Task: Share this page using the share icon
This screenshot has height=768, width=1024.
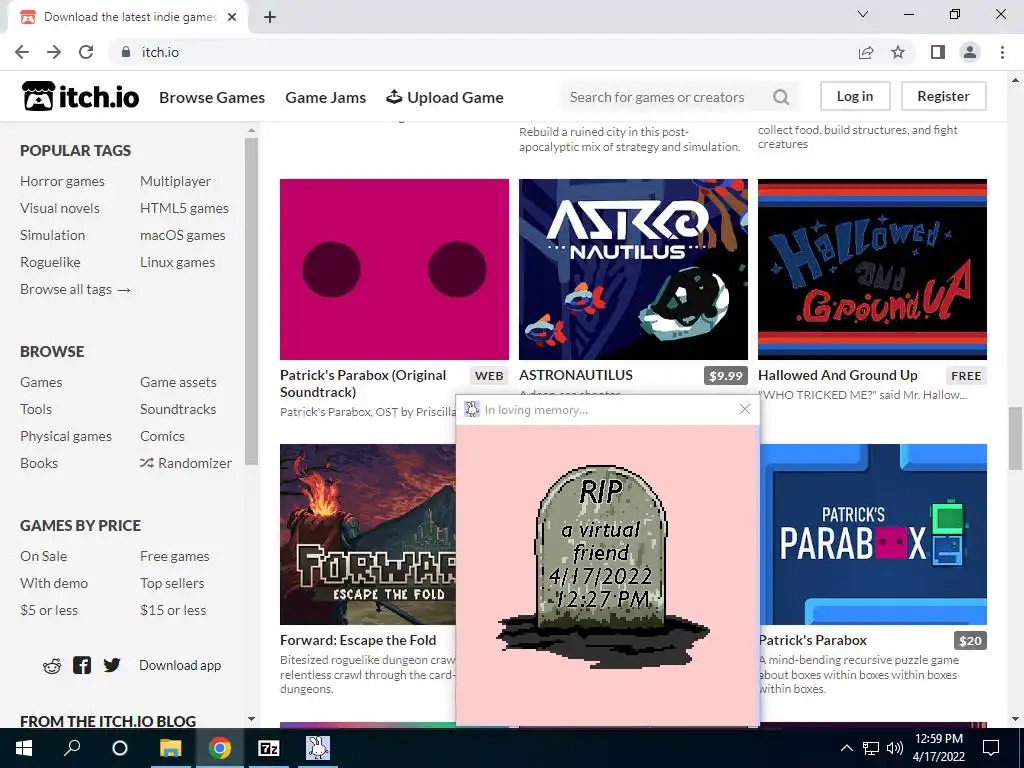Action: click(x=866, y=52)
